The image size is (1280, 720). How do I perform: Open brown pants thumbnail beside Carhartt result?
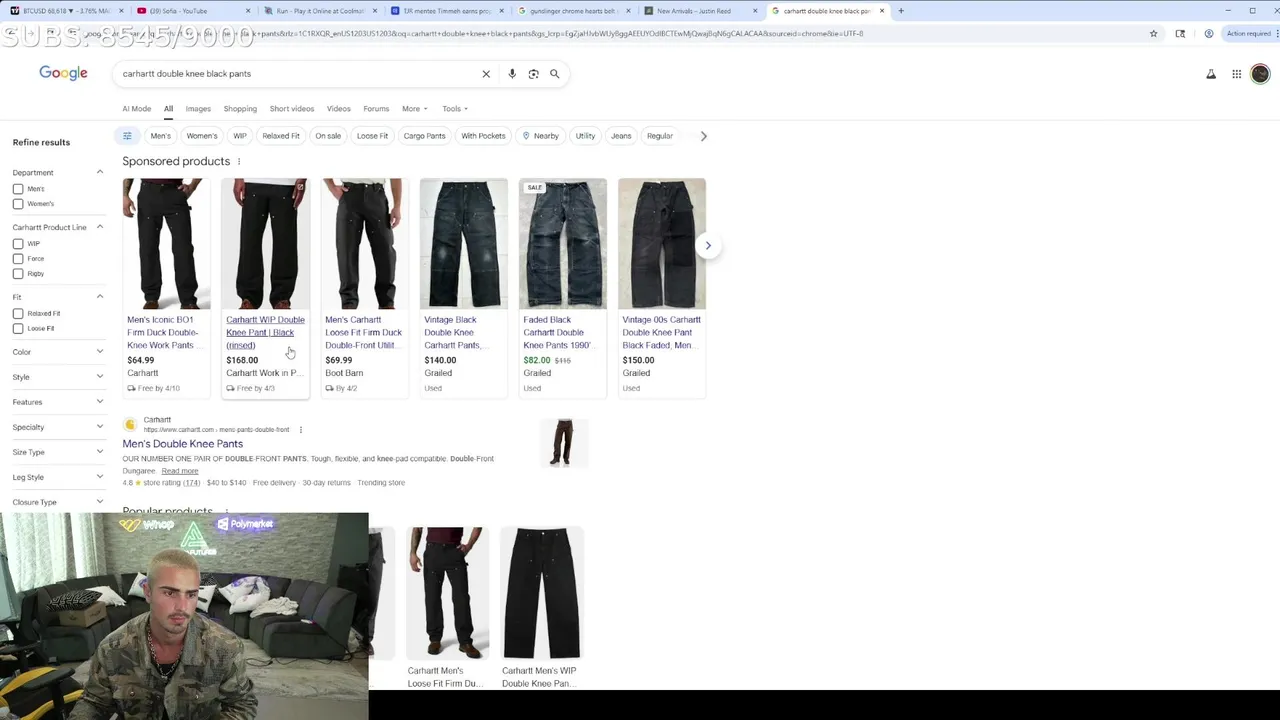563,442
